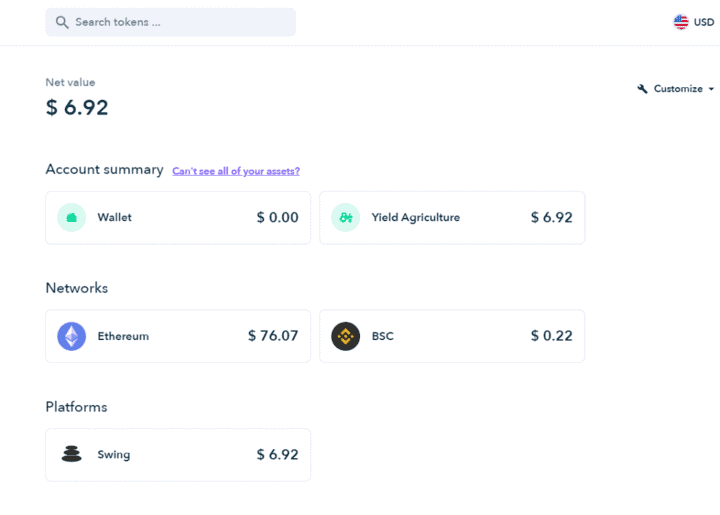Click the wrench icon beside Customize
Viewport: 720px width, 515px height.
tap(643, 89)
